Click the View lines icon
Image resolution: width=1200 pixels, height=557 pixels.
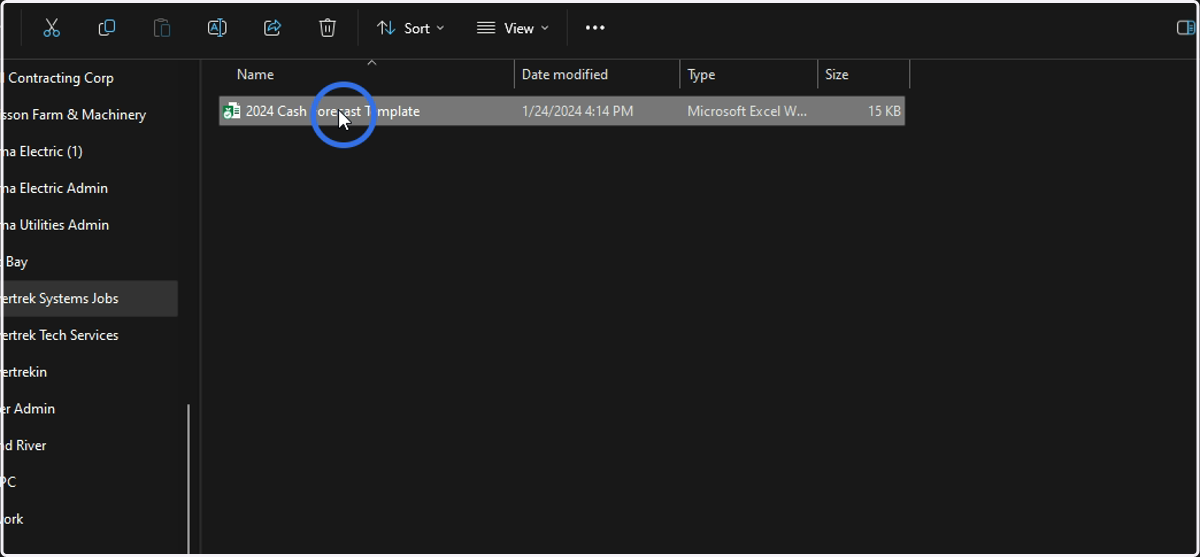[x=486, y=28]
